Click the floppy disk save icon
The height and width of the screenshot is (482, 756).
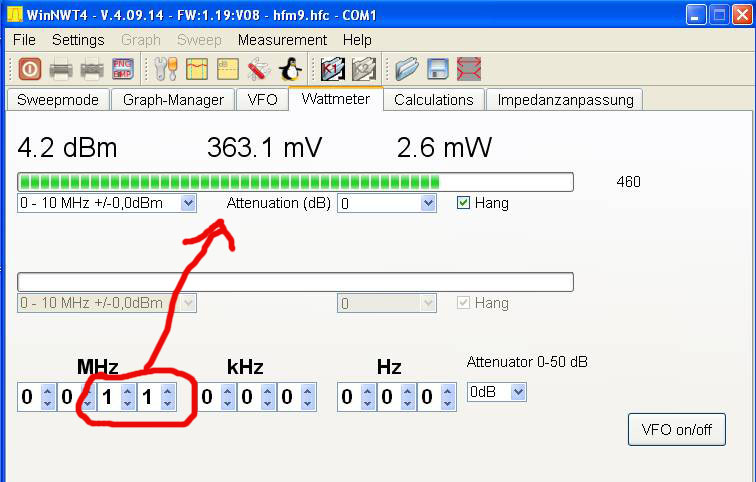coord(437,69)
